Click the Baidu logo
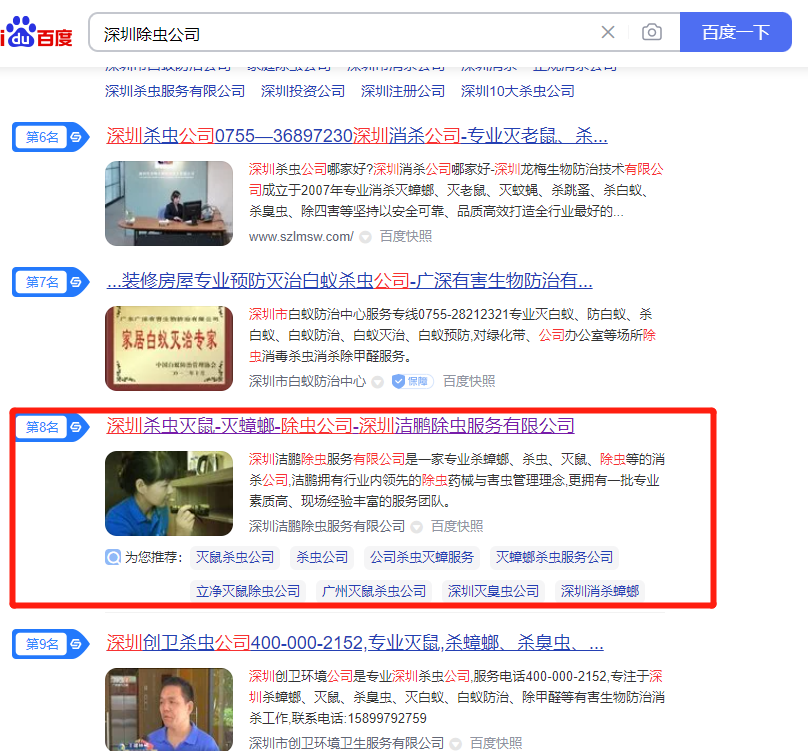 [x=36, y=32]
